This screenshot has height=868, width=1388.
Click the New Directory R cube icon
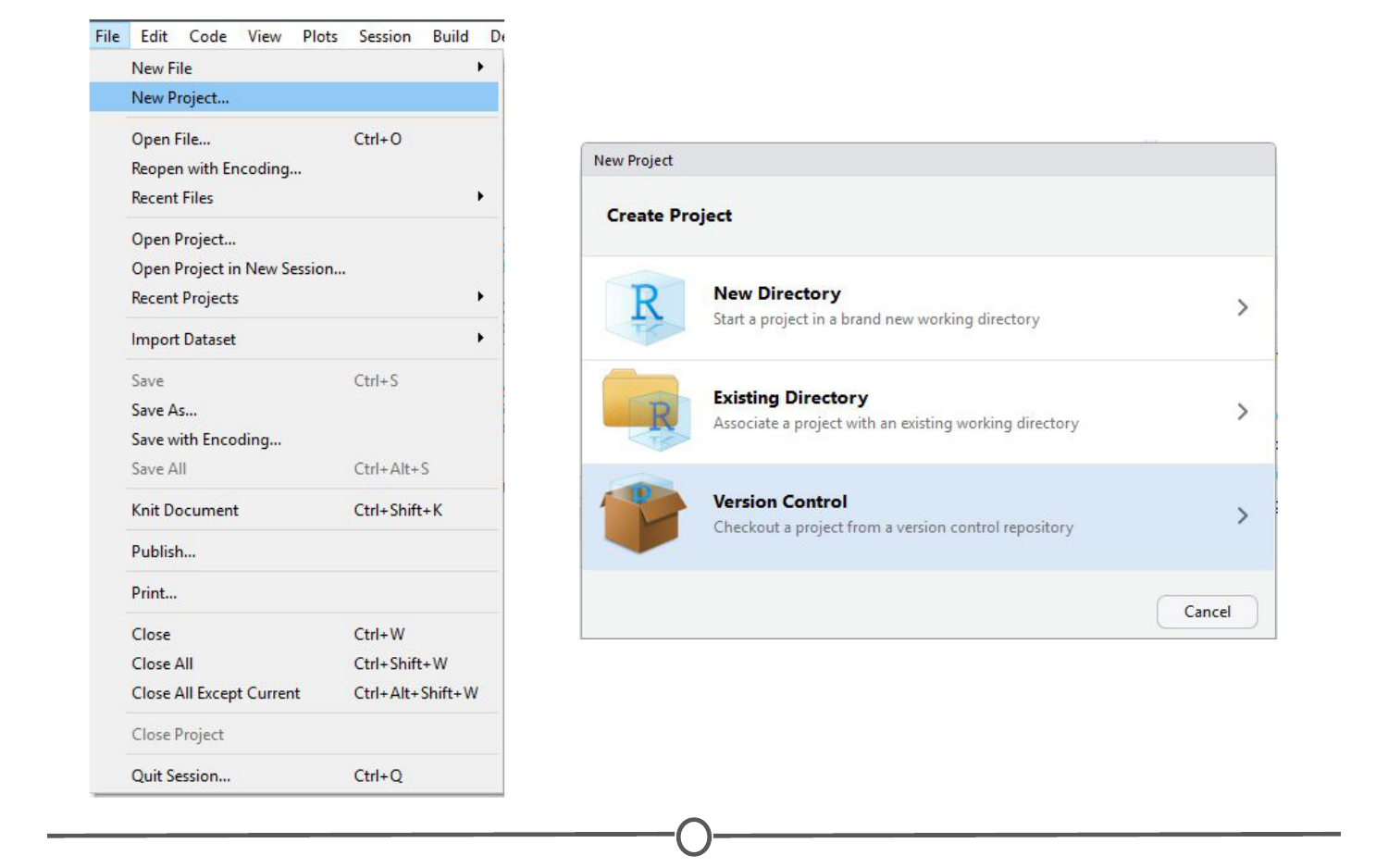tap(645, 307)
